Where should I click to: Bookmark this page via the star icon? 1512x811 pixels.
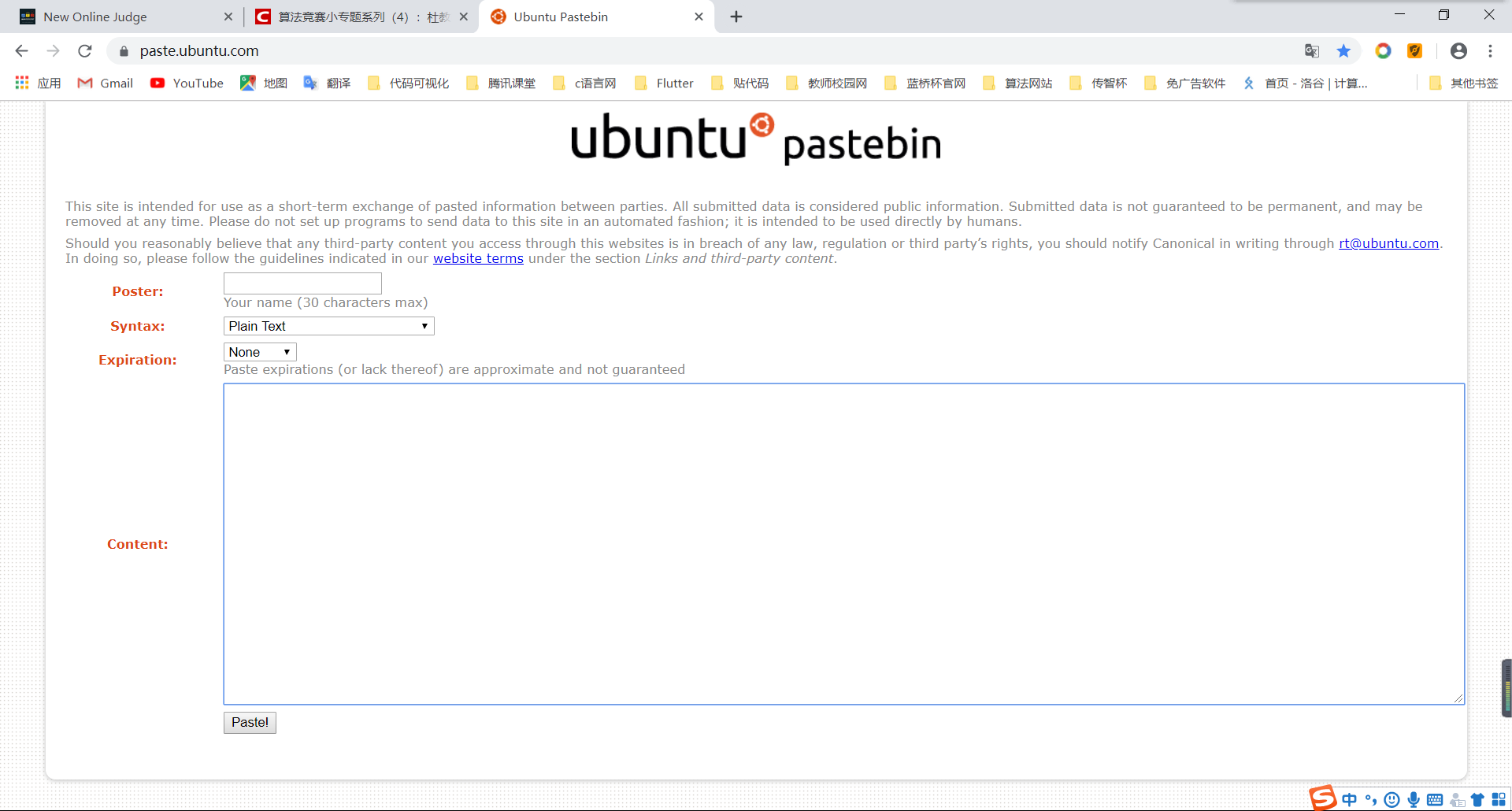click(1344, 50)
